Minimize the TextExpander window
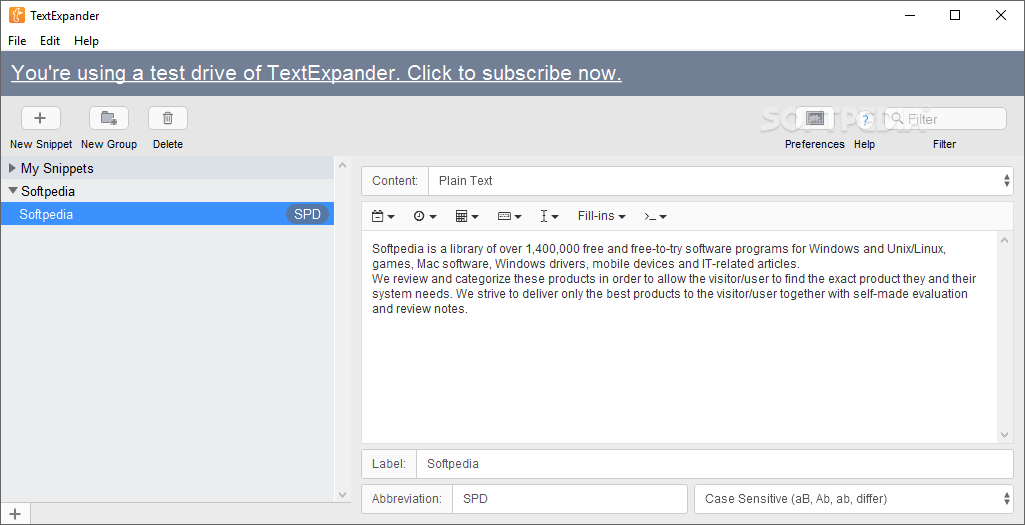 (x=909, y=15)
